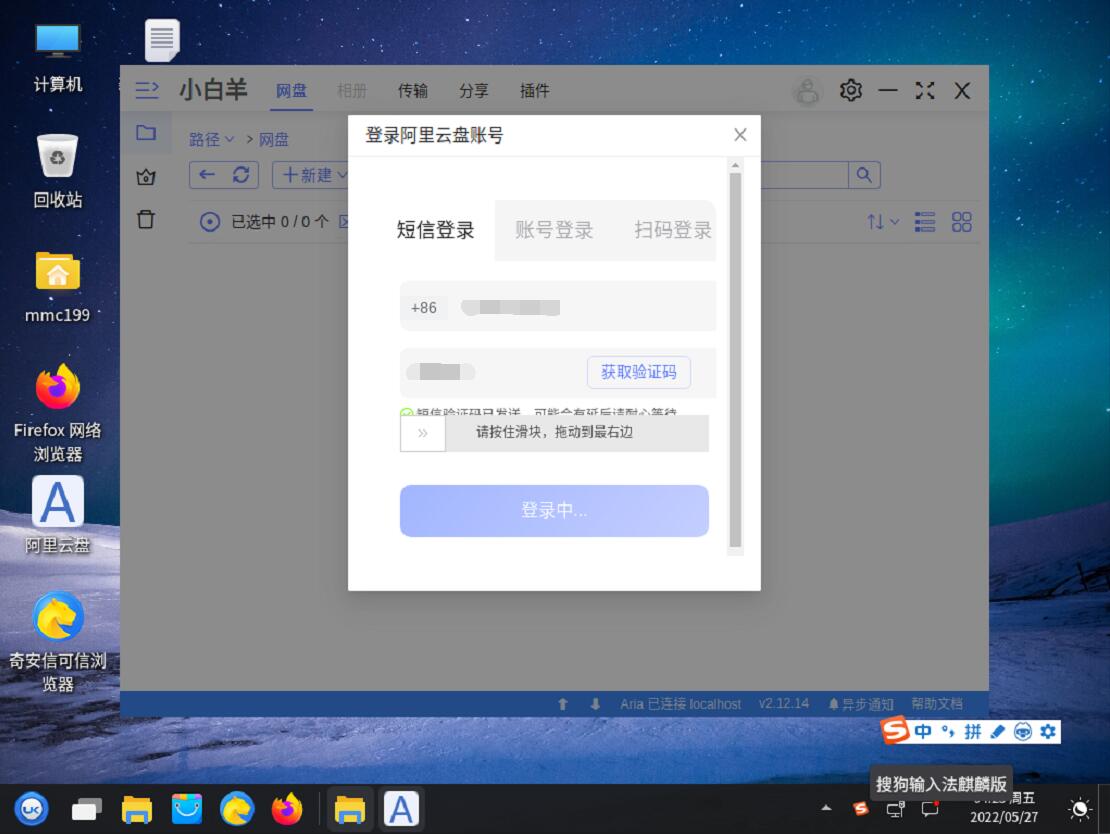The width and height of the screenshot is (1110, 834).
Task: Close the 登录阿里云盘账号 dialog
Action: (740, 135)
